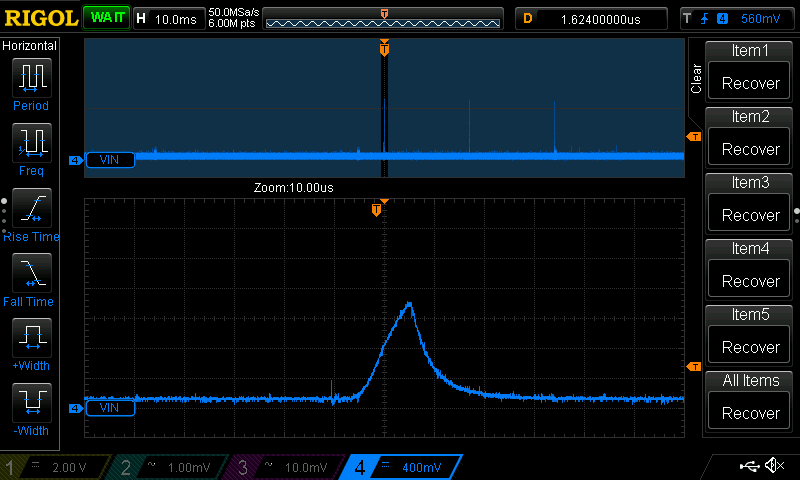
Task: Click the trigger level 560mV readout
Action: coord(760,19)
